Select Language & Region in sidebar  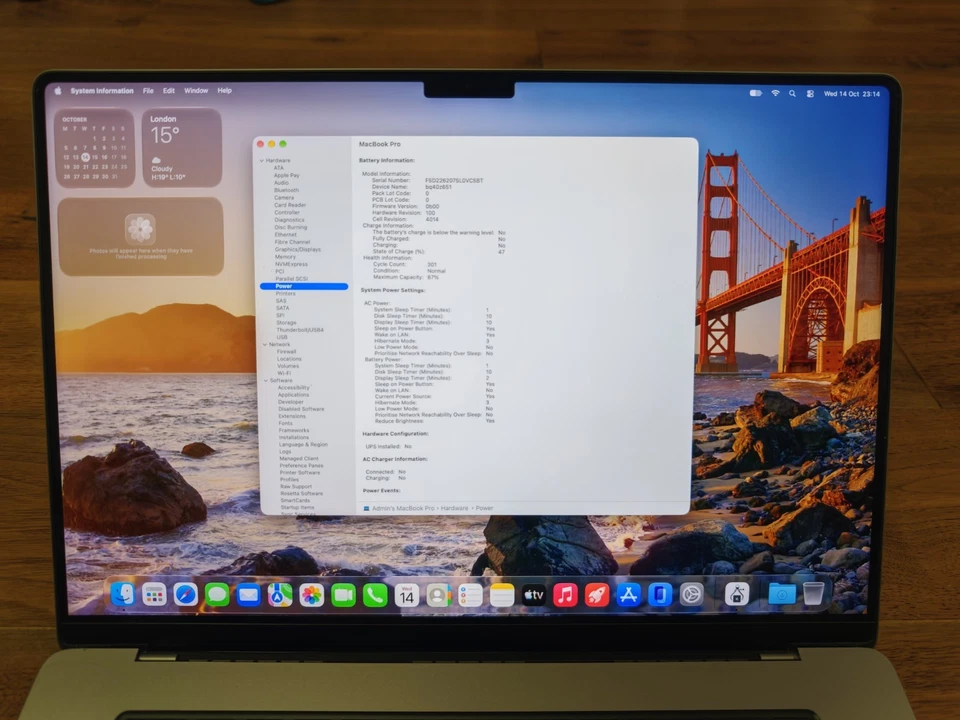pos(303,444)
